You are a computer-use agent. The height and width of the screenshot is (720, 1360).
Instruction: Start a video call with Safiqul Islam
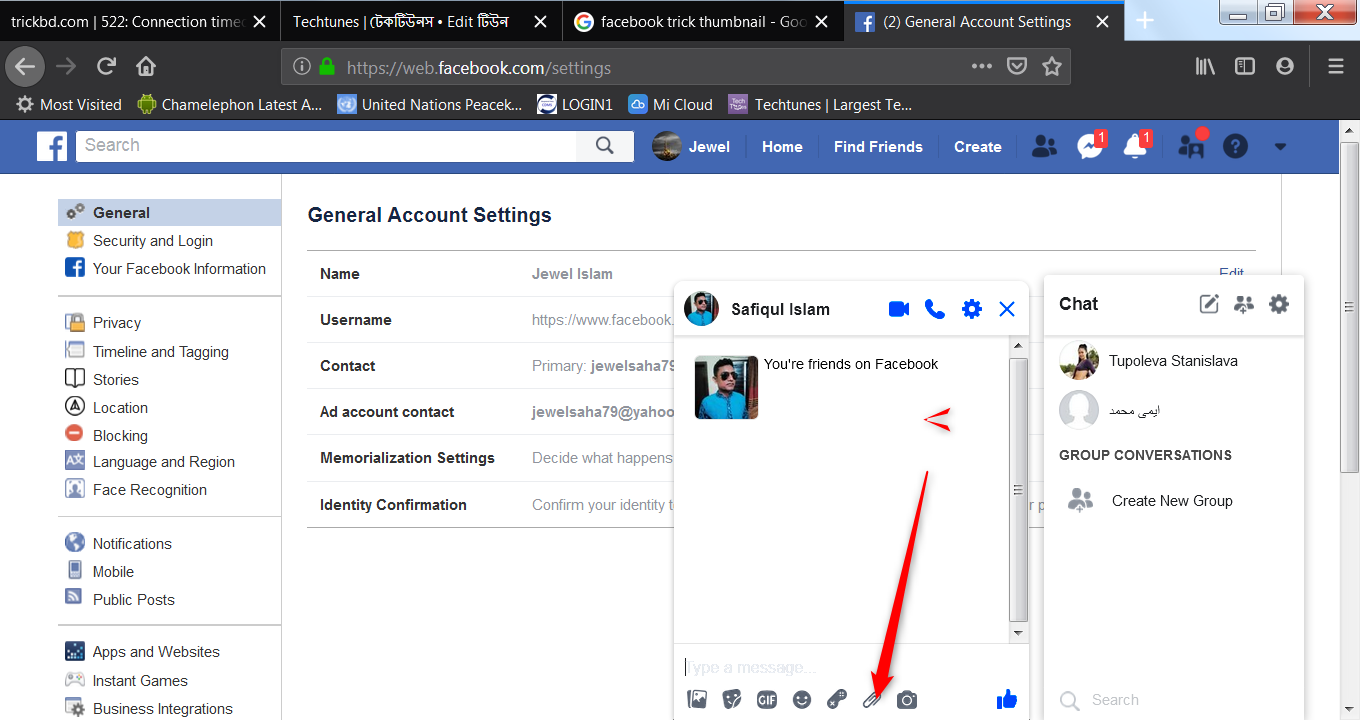(899, 309)
